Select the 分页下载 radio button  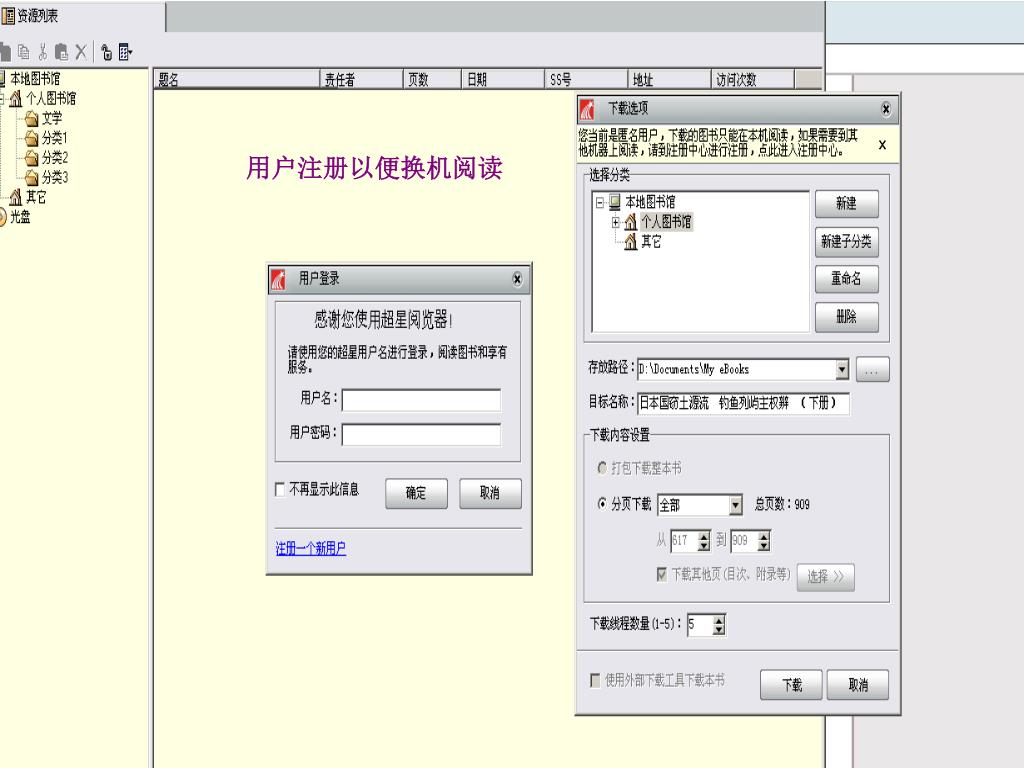(x=602, y=504)
